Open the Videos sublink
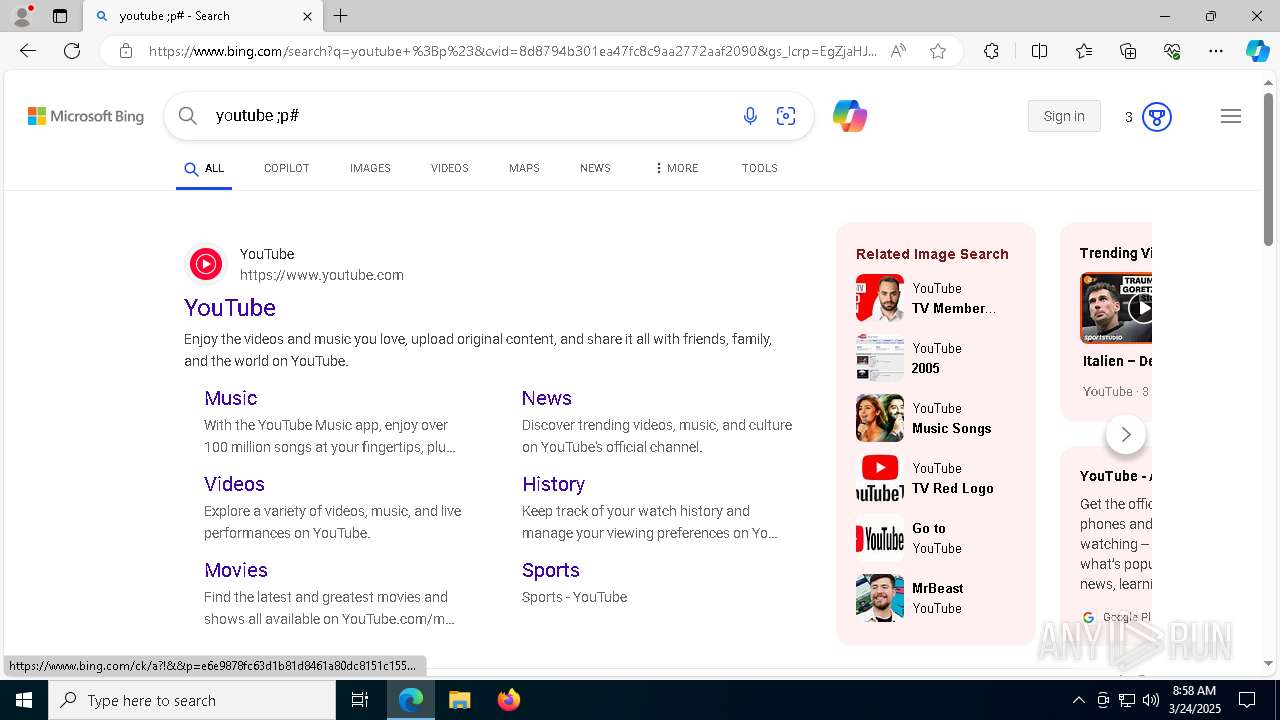 (x=234, y=484)
